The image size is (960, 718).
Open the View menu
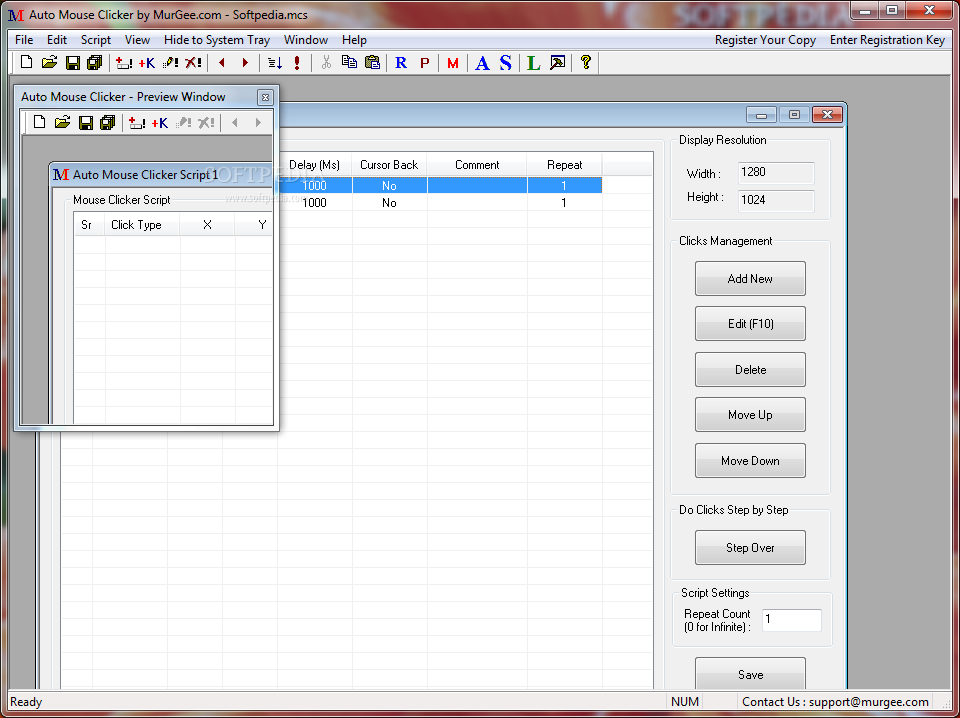[x=137, y=40]
